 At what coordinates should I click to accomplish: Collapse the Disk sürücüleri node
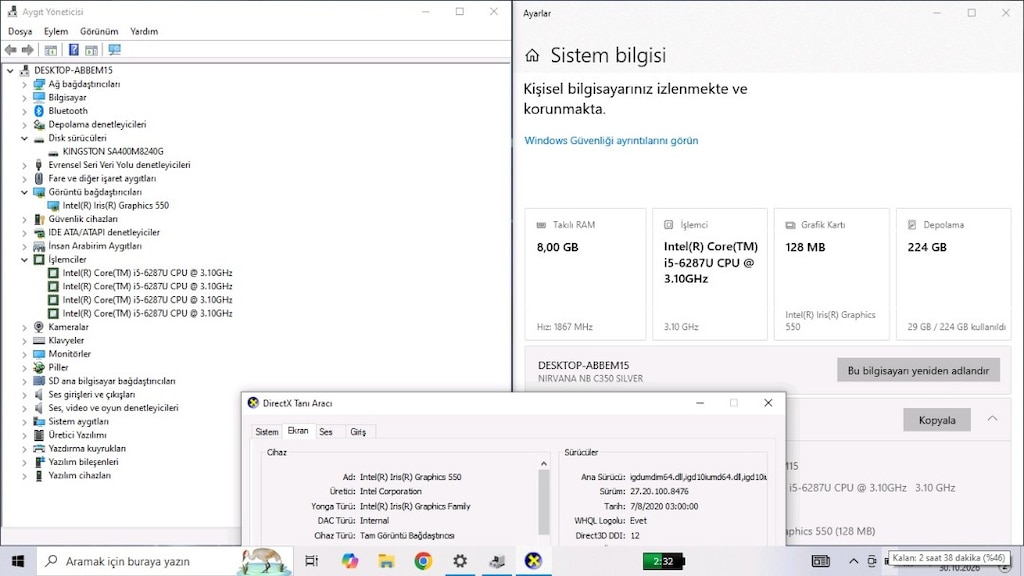point(24,138)
